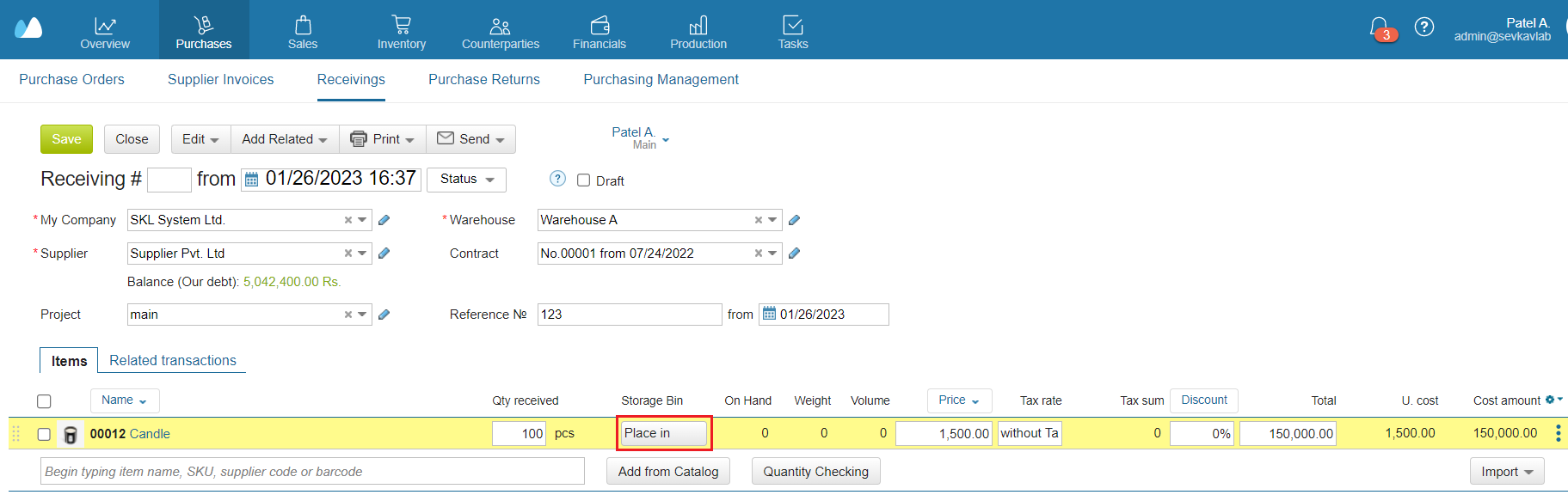Select the Candle row checkbox
The image size is (1568, 501).
[44, 435]
